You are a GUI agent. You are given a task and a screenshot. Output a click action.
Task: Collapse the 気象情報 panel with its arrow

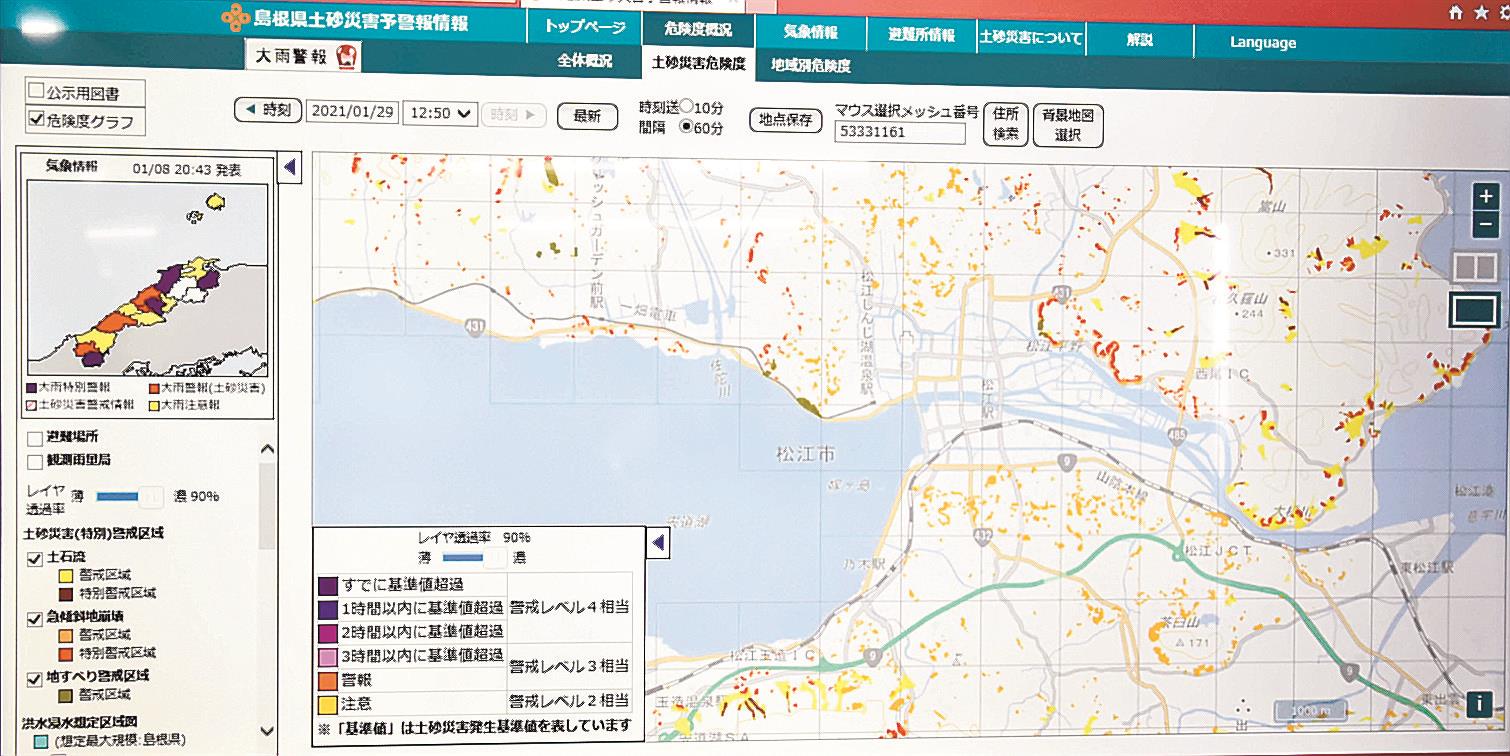click(x=290, y=168)
